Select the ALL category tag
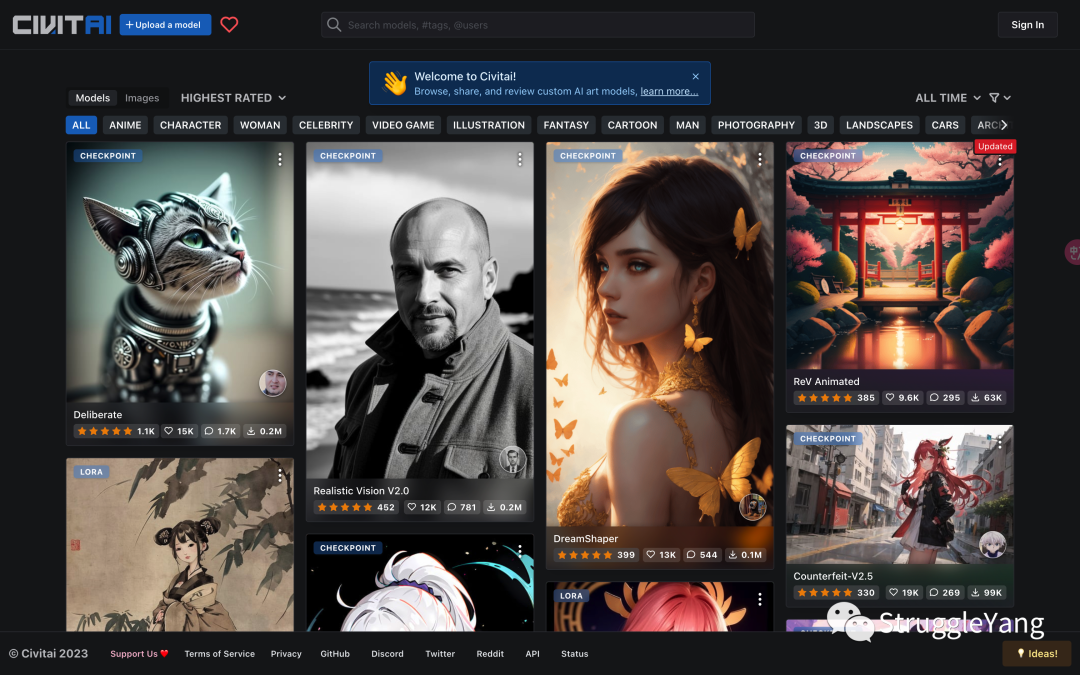This screenshot has height=675, width=1080. coord(81,125)
